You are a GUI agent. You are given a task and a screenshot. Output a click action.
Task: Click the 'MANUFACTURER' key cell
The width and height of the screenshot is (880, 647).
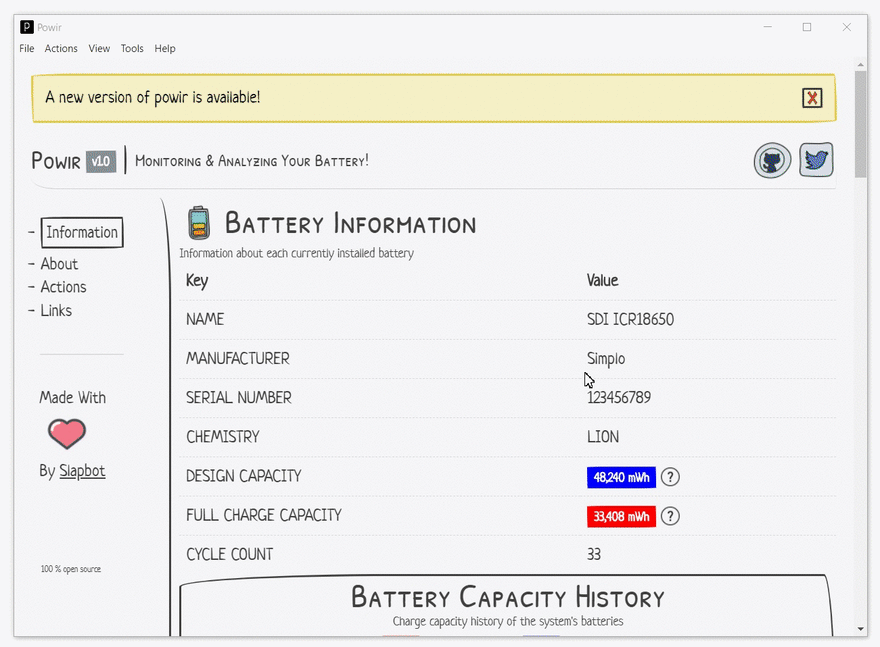pyautogui.click(x=238, y=359)
